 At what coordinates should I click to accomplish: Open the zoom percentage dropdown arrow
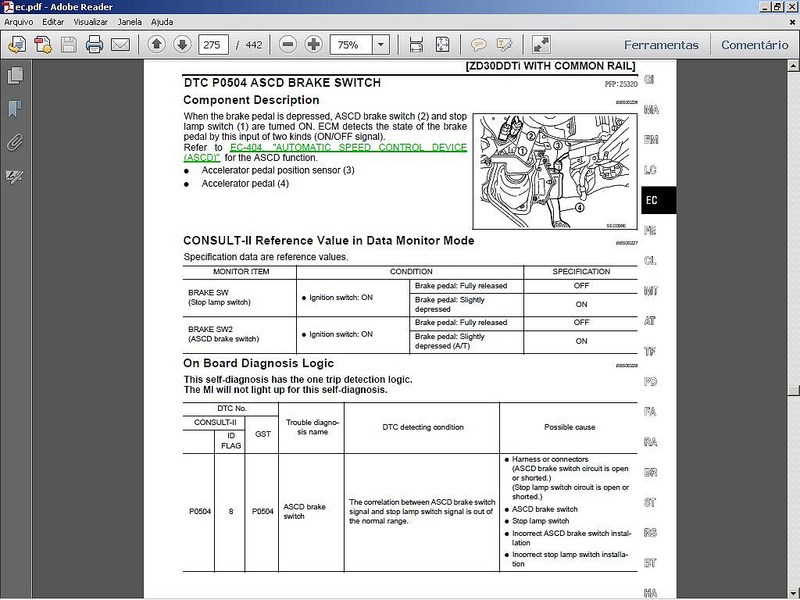coord(380,44)
